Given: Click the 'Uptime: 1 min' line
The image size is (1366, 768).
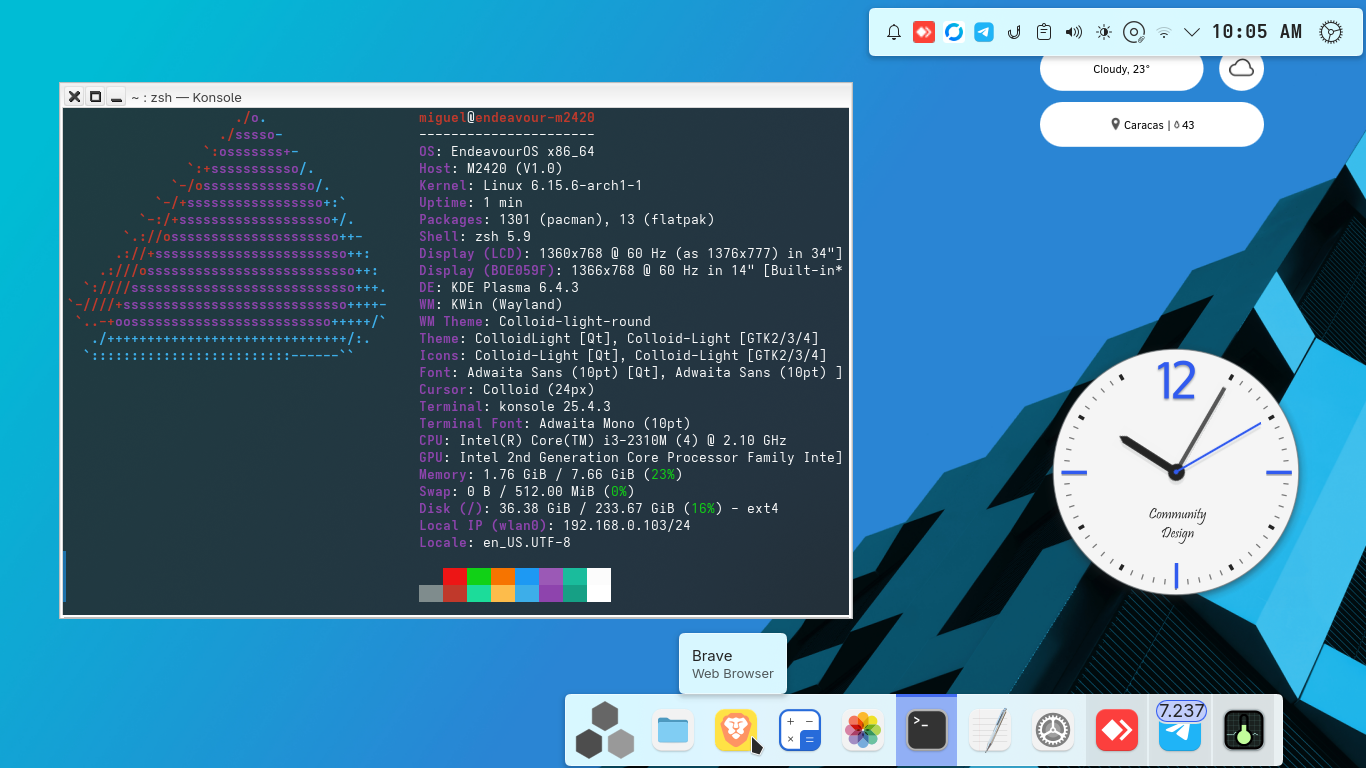Looking at the screenshot, I should pyautogui.click(x=471, y=203).
